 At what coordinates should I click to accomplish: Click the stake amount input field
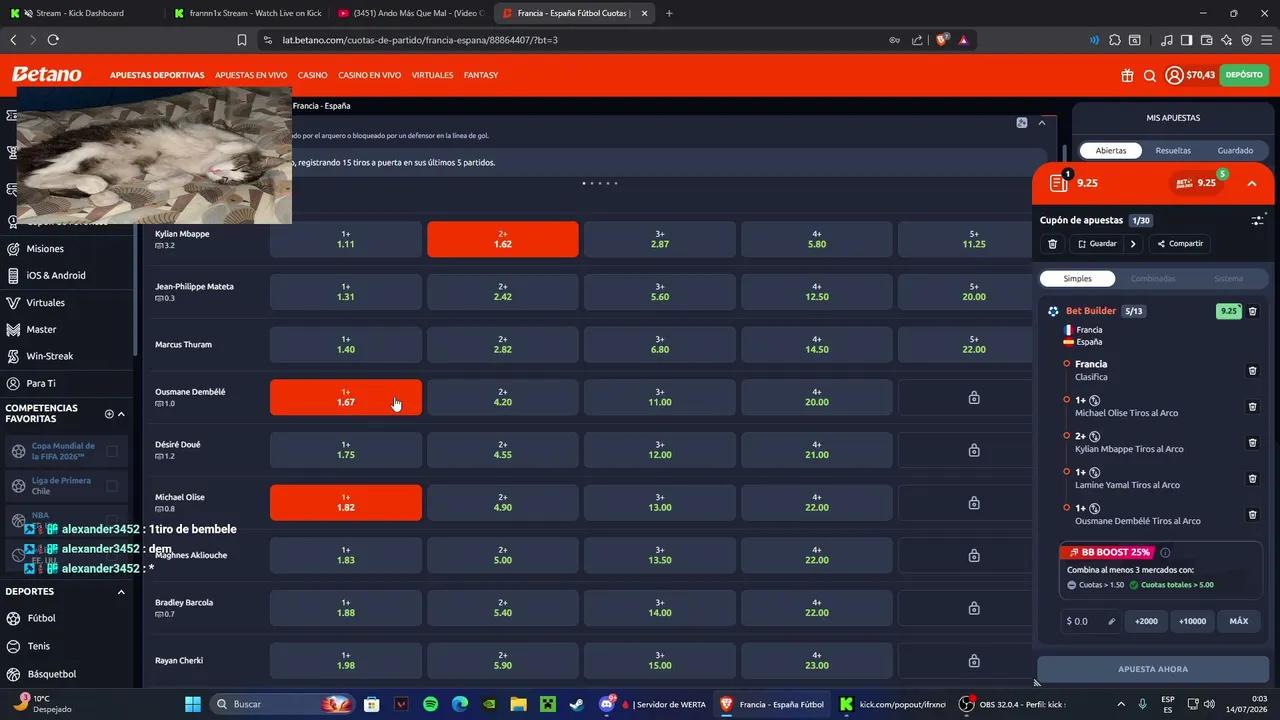(1090, 621)
